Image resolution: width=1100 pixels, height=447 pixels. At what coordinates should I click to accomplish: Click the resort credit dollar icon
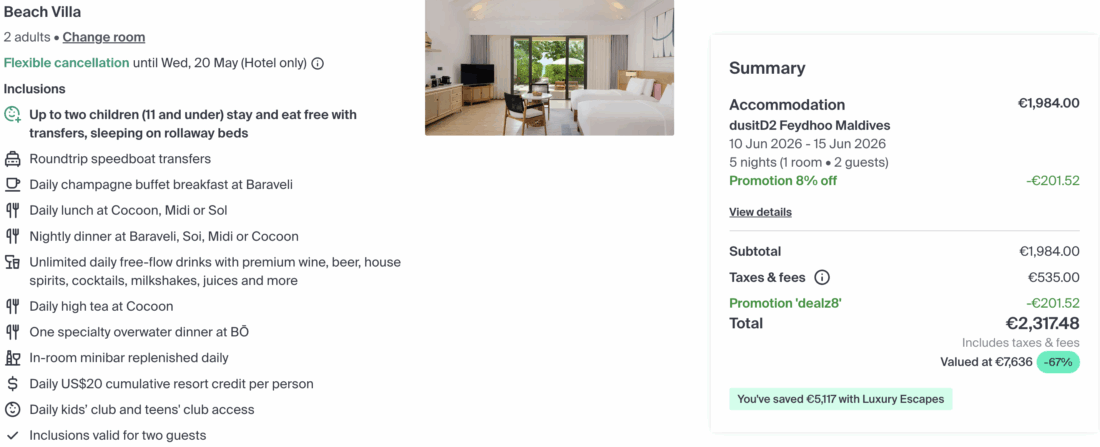(x=13, y=384)
